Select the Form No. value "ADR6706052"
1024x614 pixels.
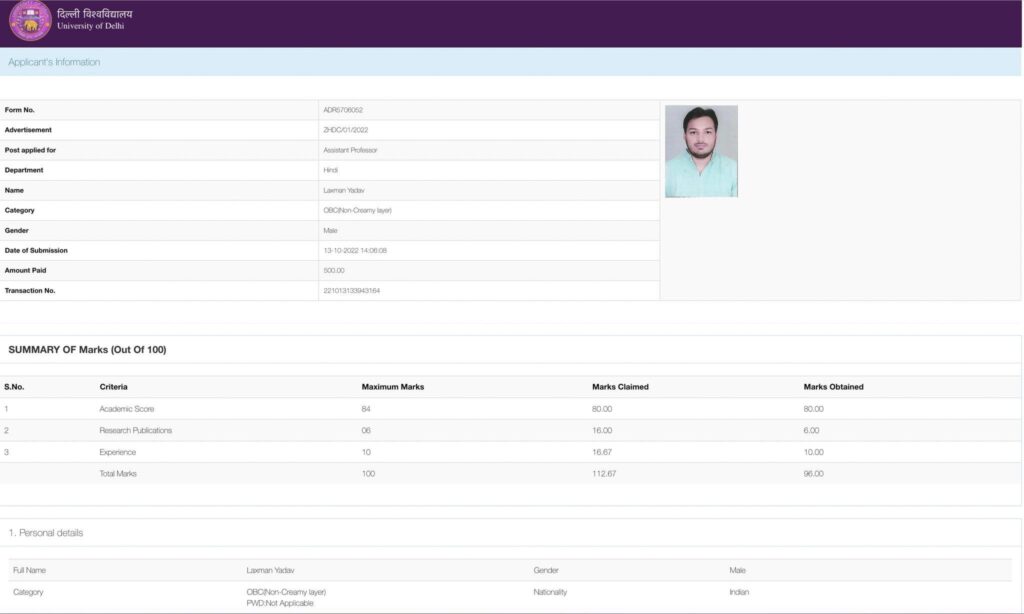point(343,110)
